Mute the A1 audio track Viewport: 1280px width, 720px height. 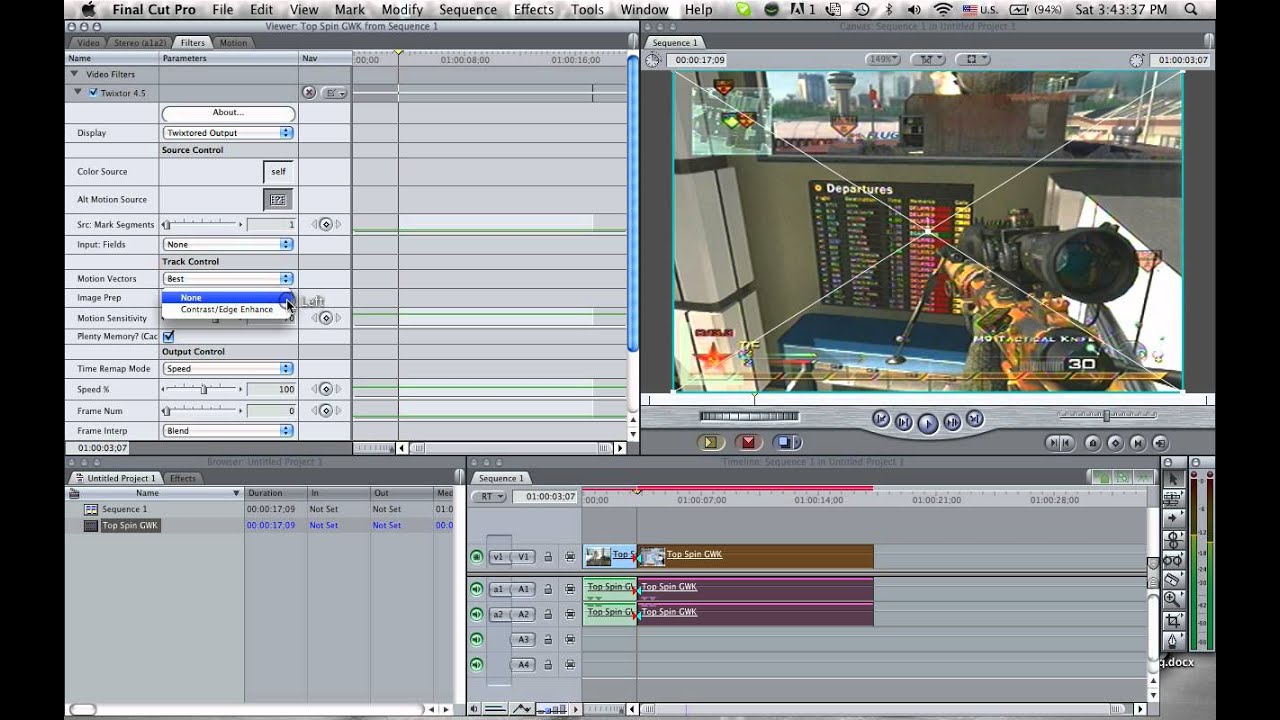click(476, 589)
